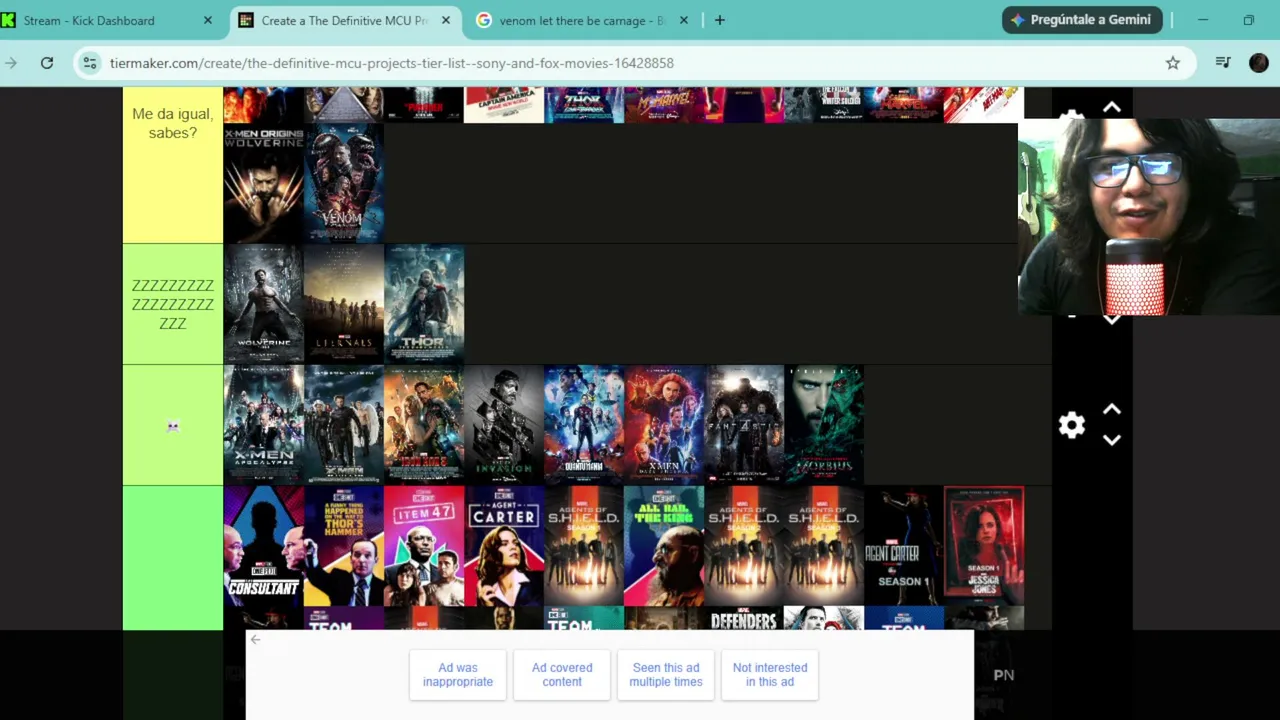Choose the 'Ad covered content' option
Viewport: 1280px width, 720px height.
click(562, 675)
